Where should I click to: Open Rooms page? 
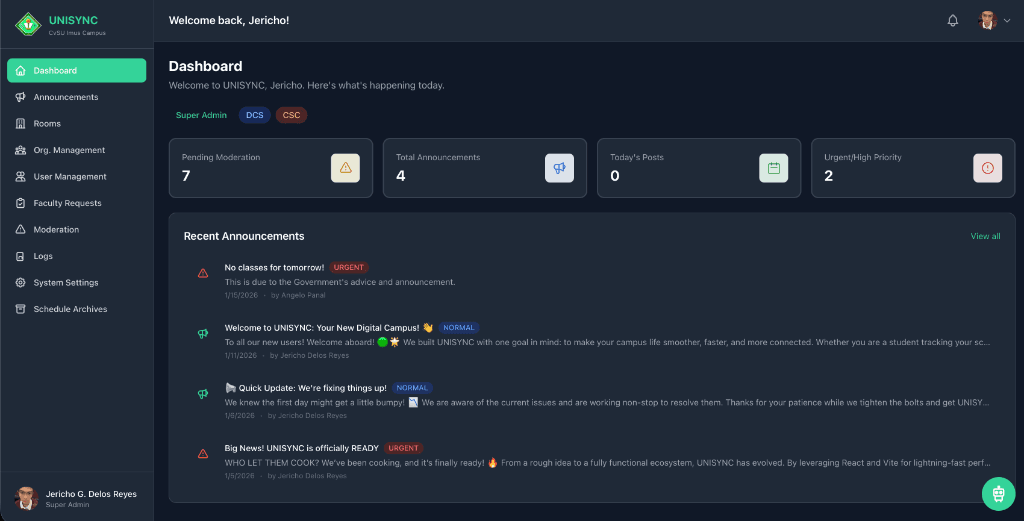pos(76,123)
